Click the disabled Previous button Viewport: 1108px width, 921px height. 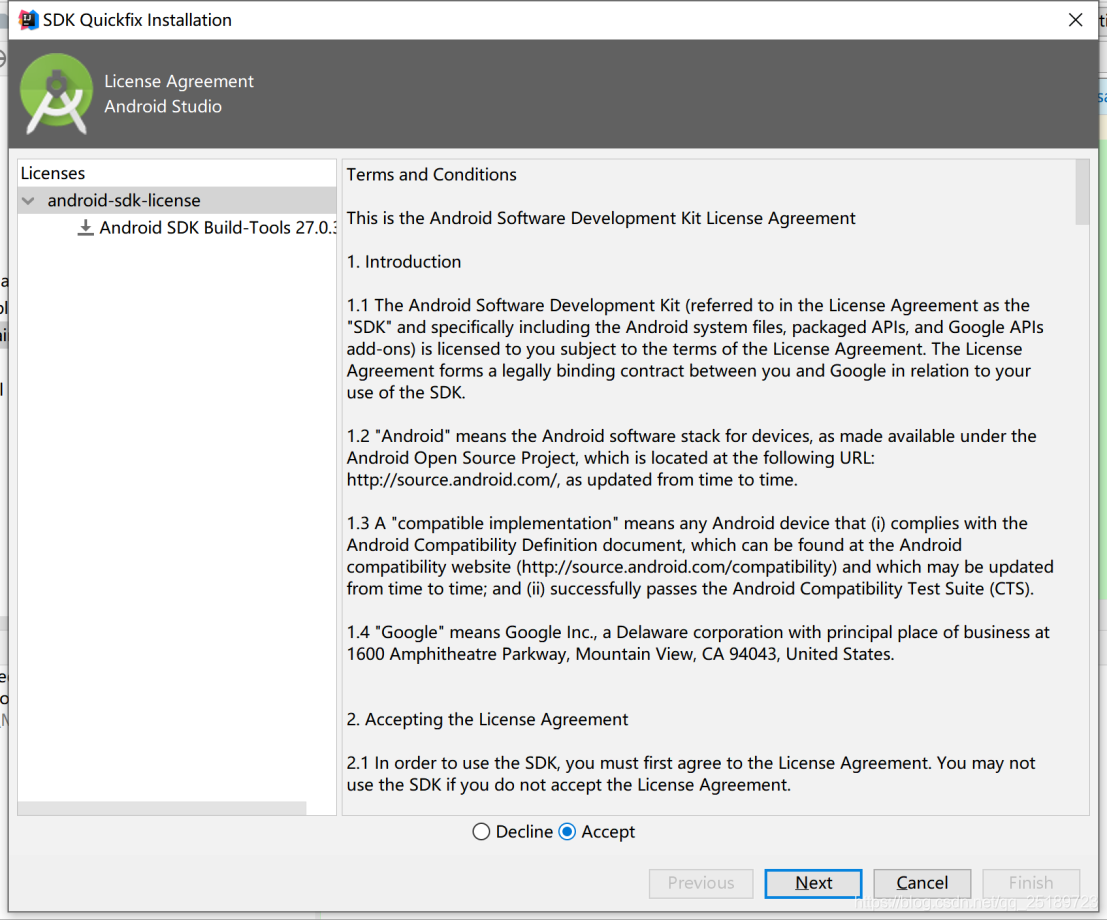click(x=701, y=883)
